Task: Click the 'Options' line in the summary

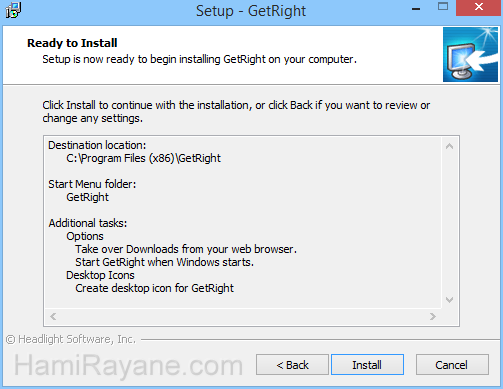Action: point(85,236)
